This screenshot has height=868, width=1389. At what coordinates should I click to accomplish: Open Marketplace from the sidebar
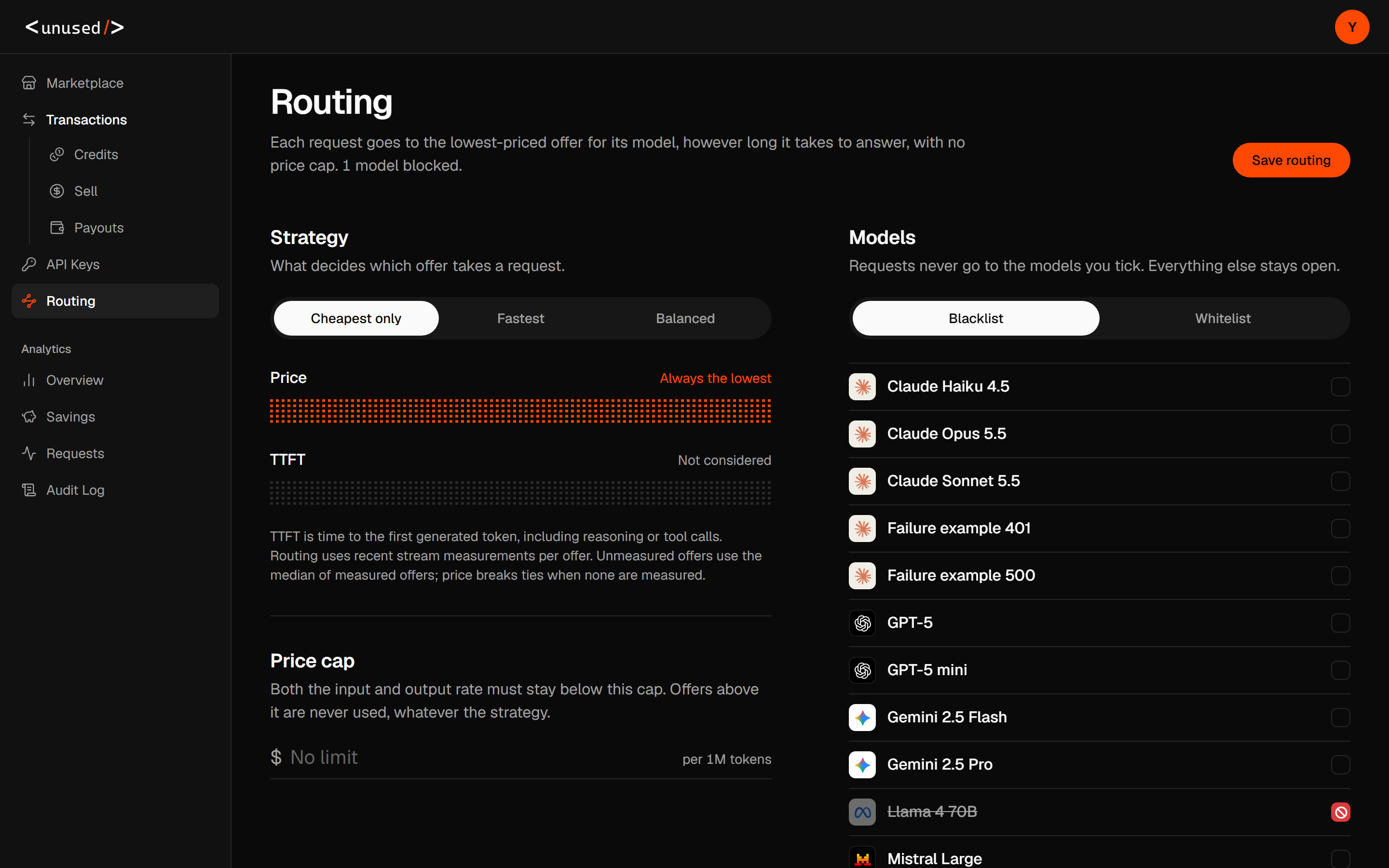pos(115,83)
